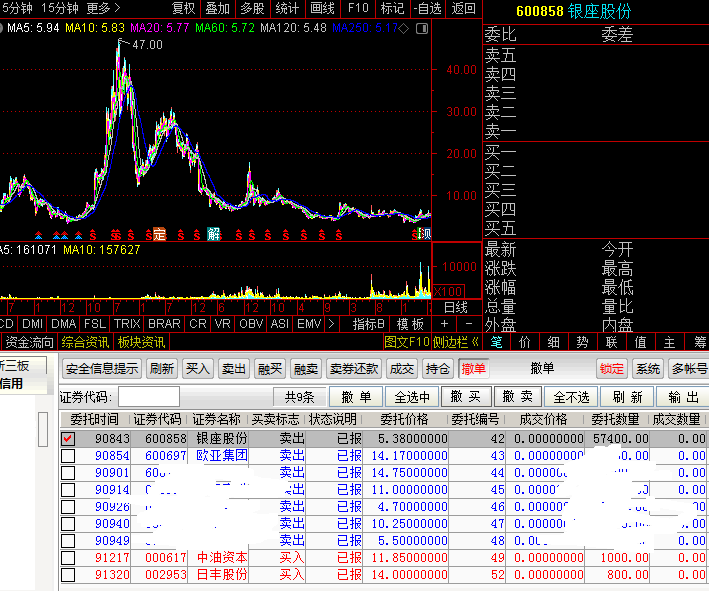Image resolution: width=709 pixels, height=591 pixels.
Task: Open the 画线 drawing tool
Action: click(322, 8)
